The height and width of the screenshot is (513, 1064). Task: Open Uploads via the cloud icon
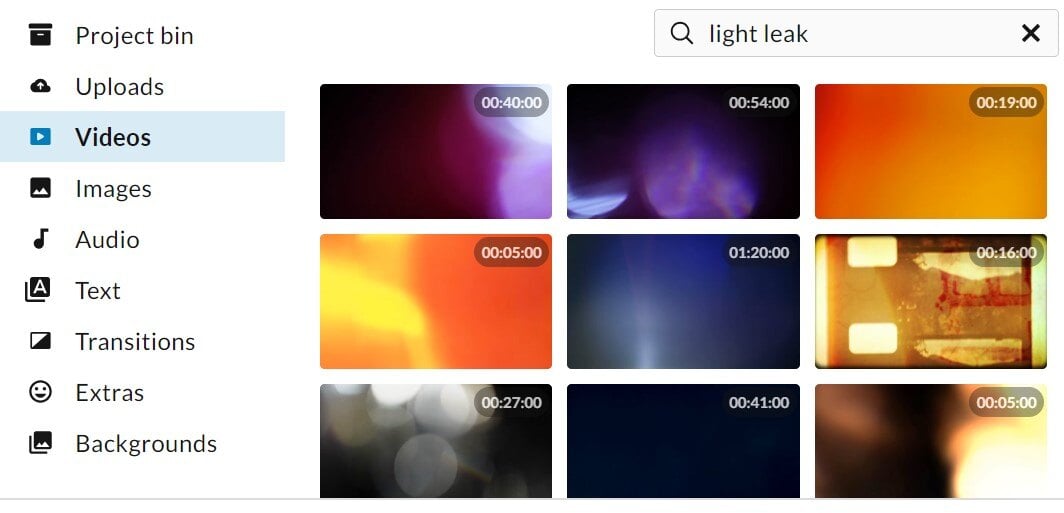[x=41, y=86]
